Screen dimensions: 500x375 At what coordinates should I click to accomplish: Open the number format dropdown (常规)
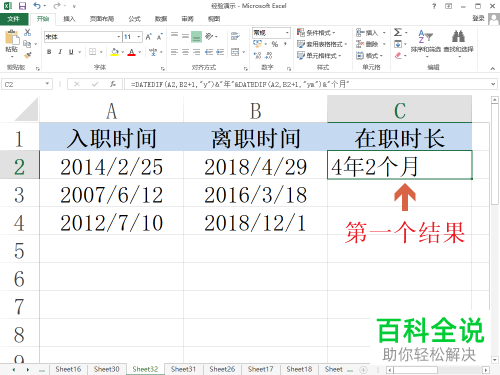point(287,33)
